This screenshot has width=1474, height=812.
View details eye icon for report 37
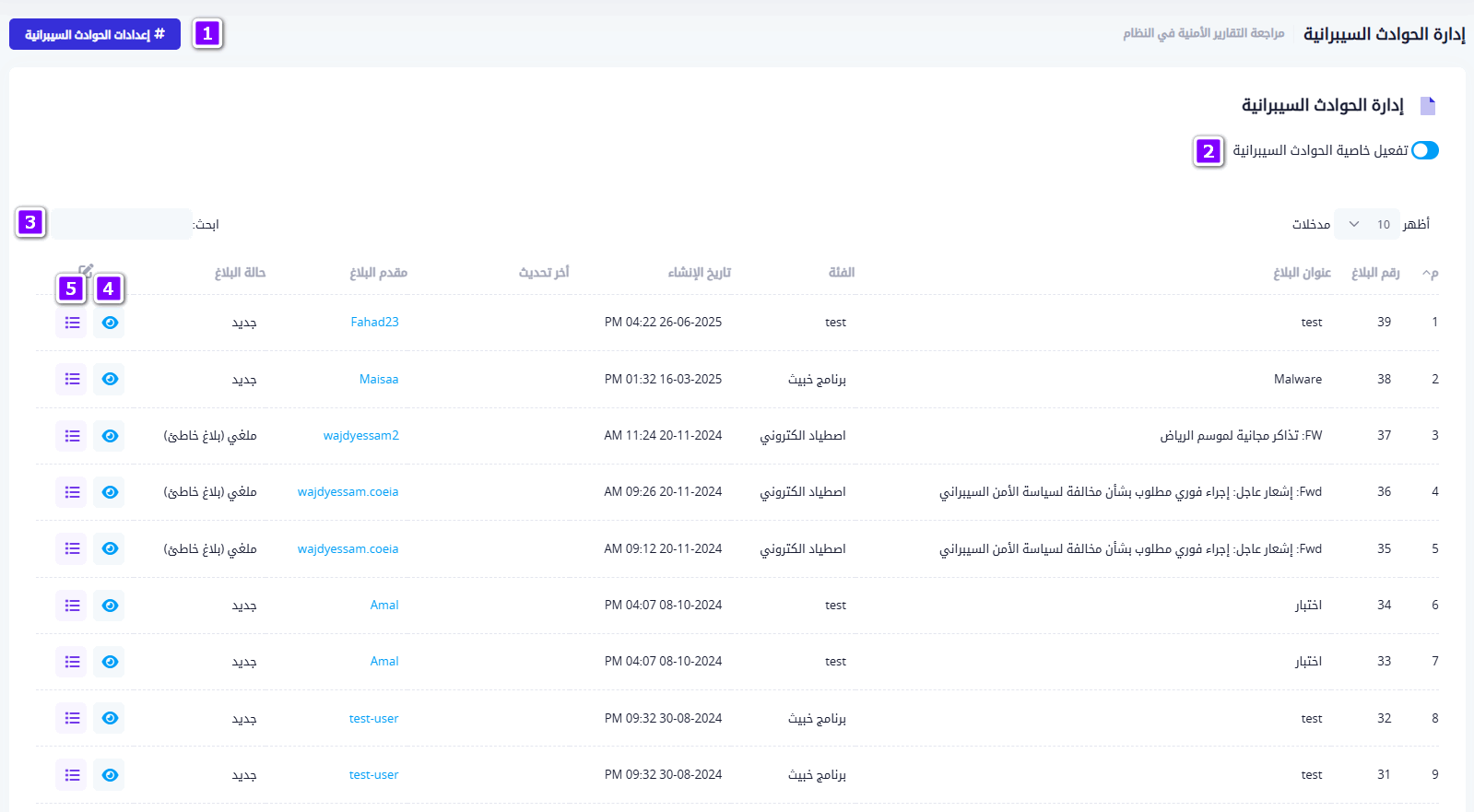(110, 436)
